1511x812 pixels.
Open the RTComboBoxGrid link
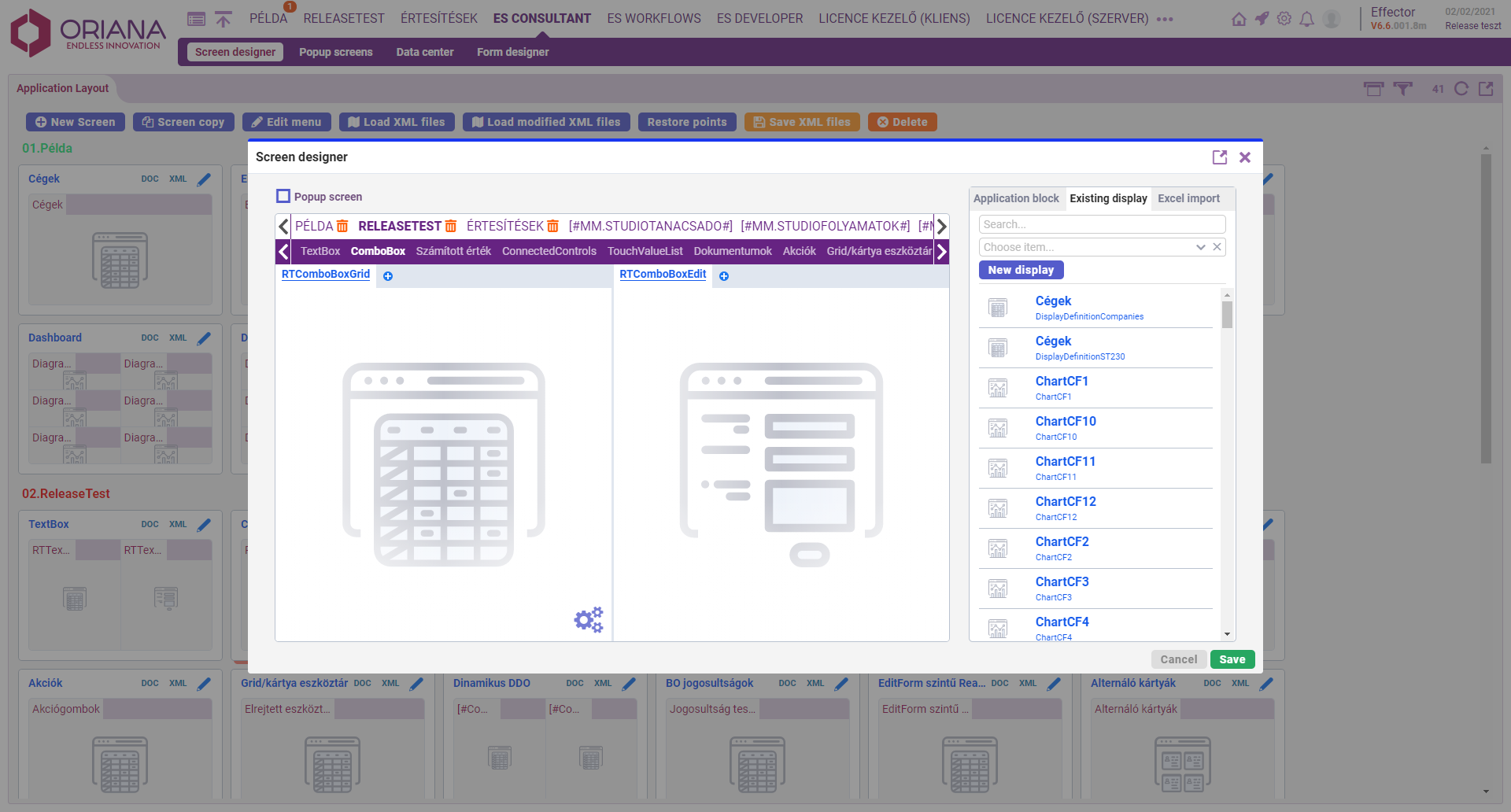pyautogui.click(x=326, y=274)
